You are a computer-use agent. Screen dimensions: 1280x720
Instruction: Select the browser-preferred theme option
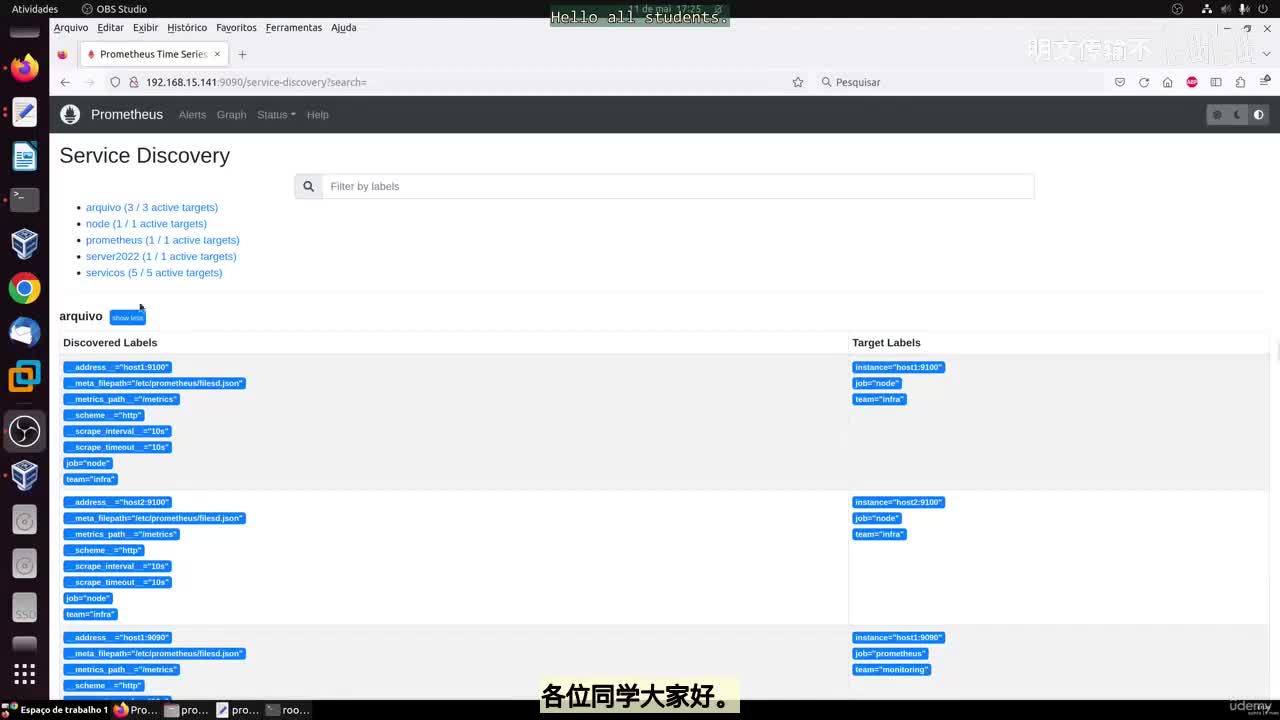click(x=1259, y=115)
